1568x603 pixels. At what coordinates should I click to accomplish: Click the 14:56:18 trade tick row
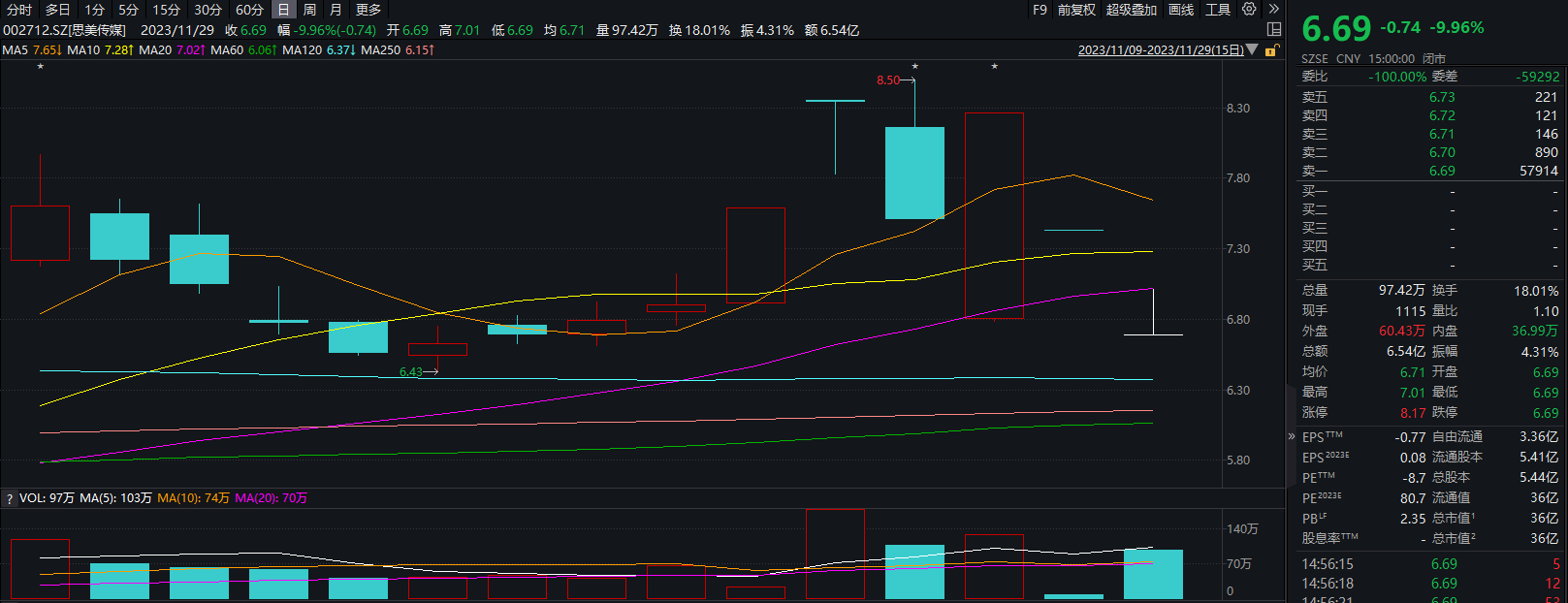click(x=1429, y=584)
